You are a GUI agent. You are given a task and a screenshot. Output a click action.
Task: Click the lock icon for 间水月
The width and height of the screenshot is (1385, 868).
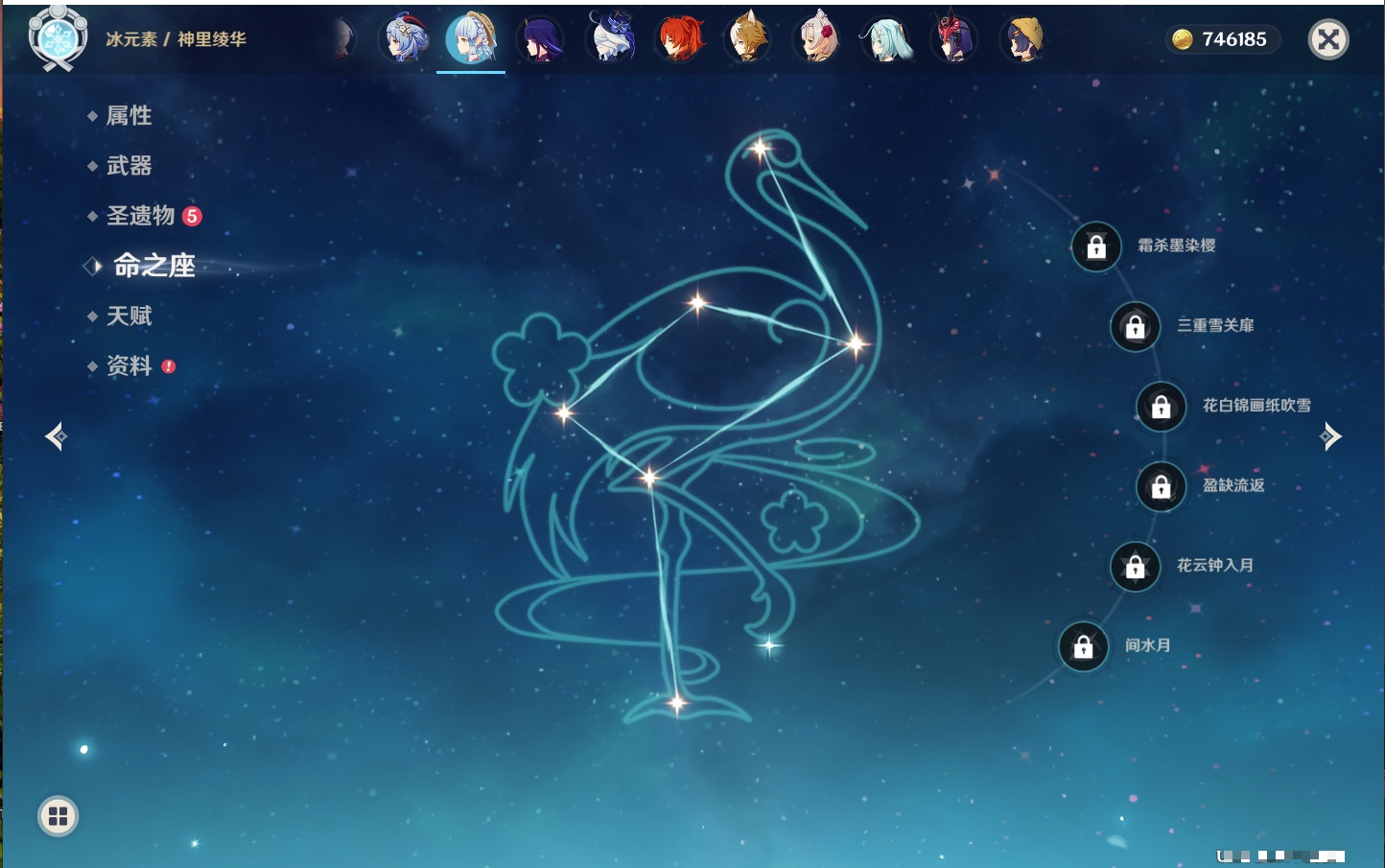(x=1083, y=646)
